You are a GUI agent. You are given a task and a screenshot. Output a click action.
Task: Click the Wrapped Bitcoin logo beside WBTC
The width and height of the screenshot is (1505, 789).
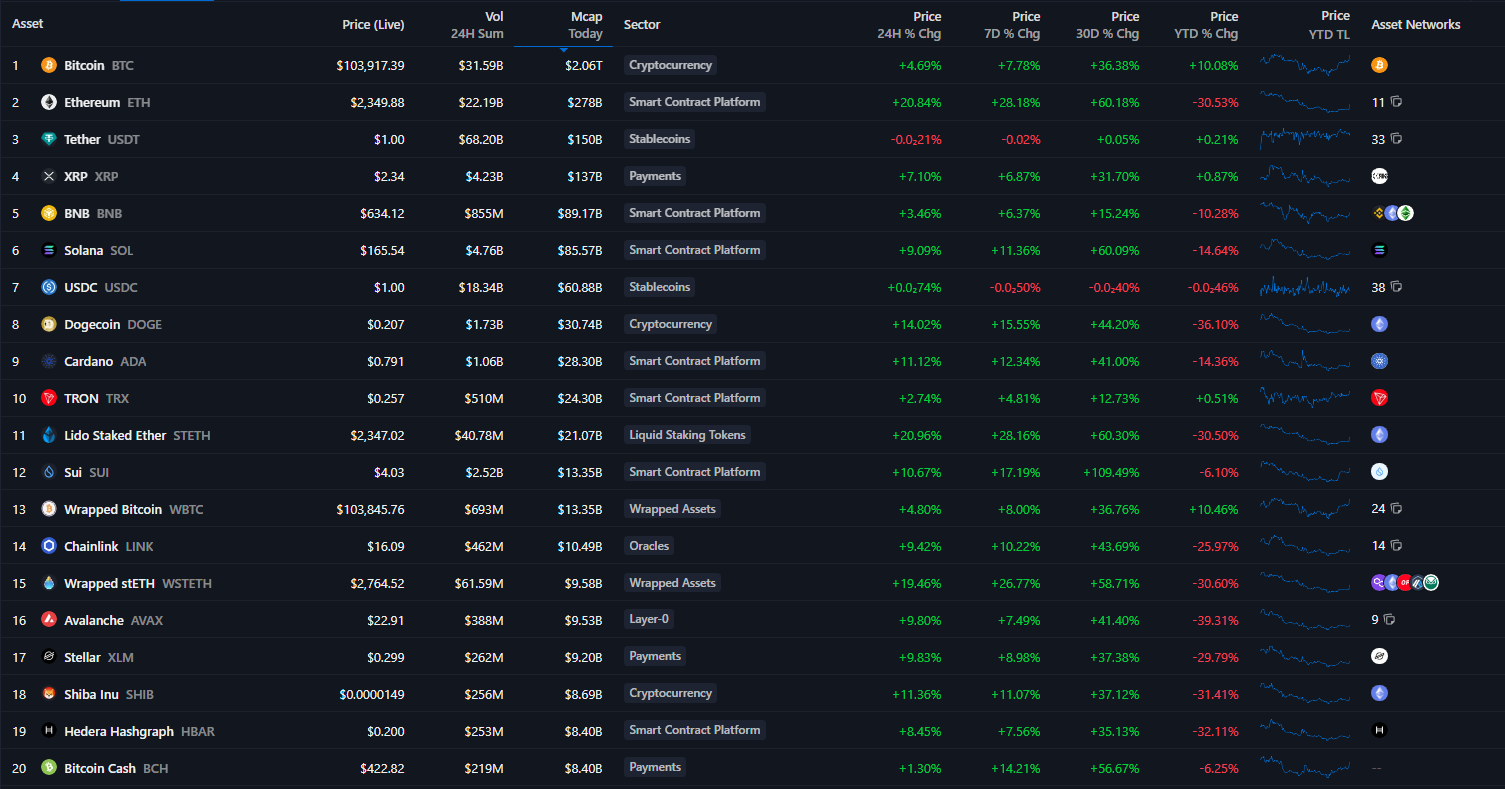click(x=49, y=509)
